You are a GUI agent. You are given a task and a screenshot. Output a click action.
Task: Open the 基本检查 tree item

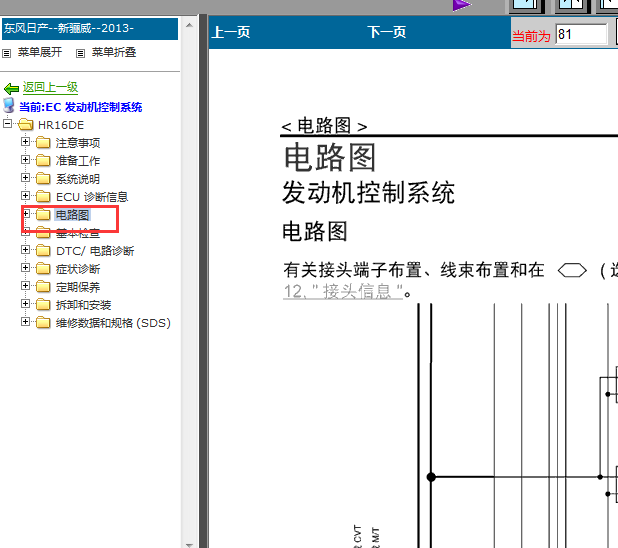click(x=78, y=233)
